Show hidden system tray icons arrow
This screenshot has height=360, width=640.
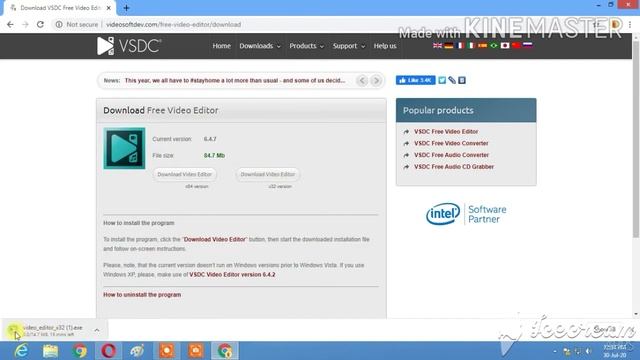pyautogui.click(x=555, y=351)
